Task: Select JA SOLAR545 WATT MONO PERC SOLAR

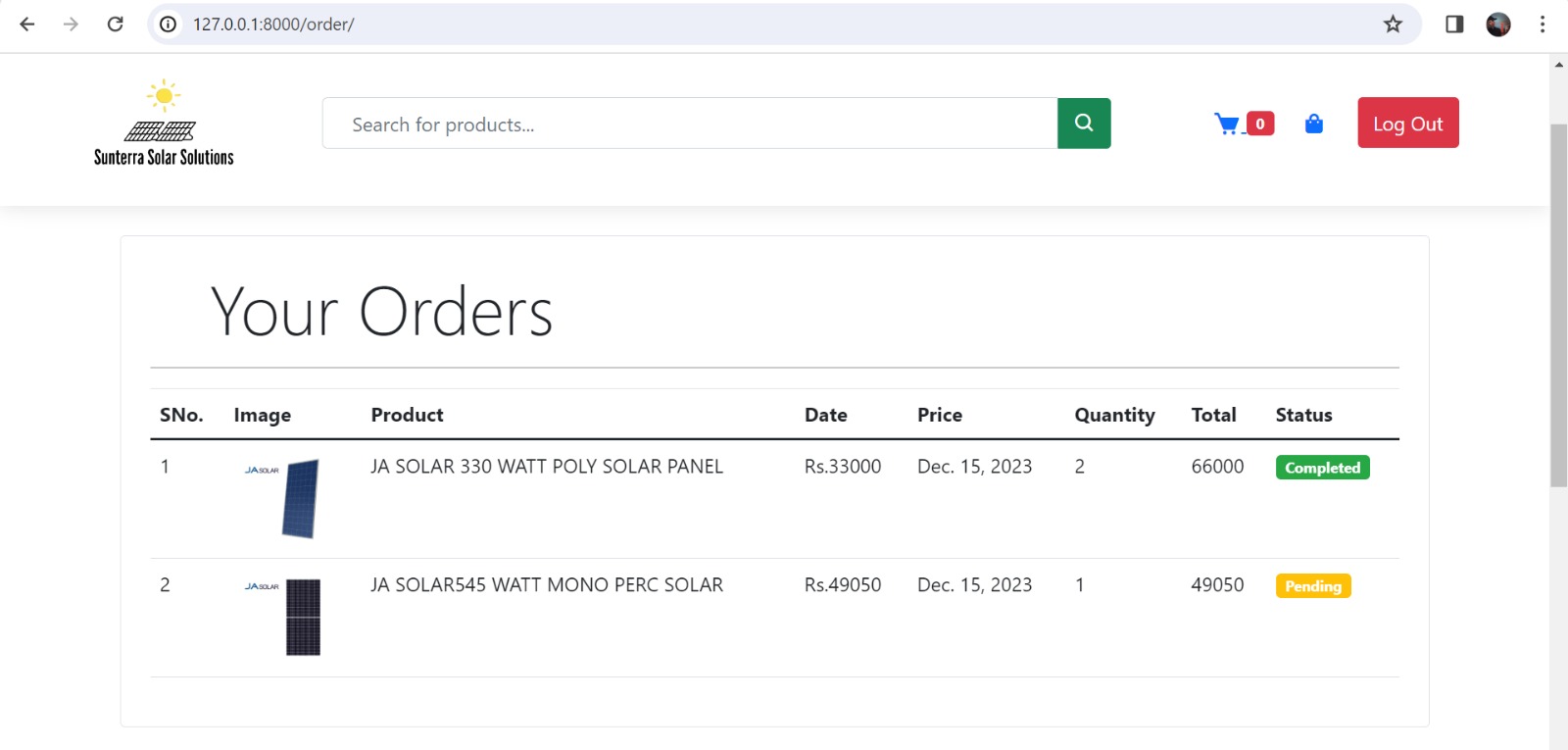Action: pos(547,585)
